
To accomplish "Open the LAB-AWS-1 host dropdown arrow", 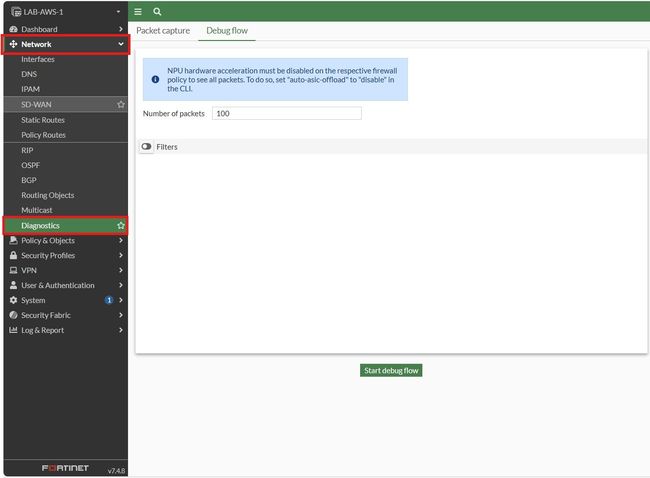I will pyautogui.click(x=119, y=12).
